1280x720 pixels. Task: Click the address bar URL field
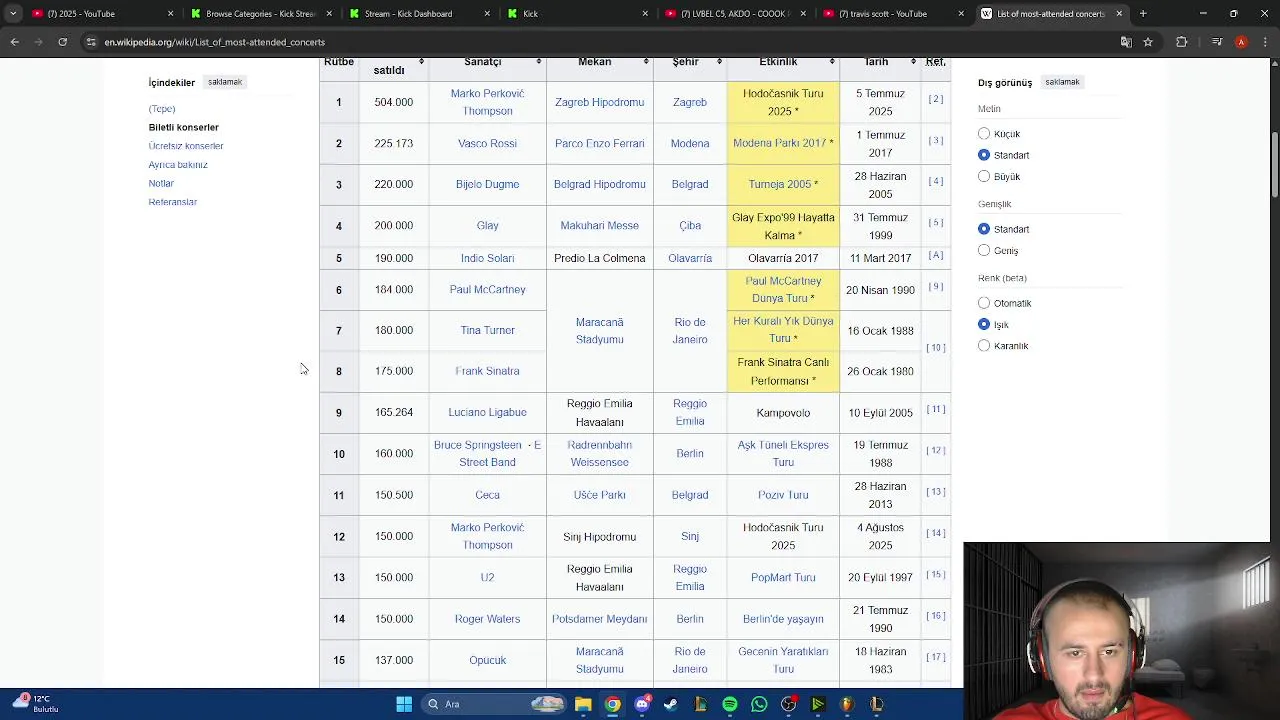600,42
